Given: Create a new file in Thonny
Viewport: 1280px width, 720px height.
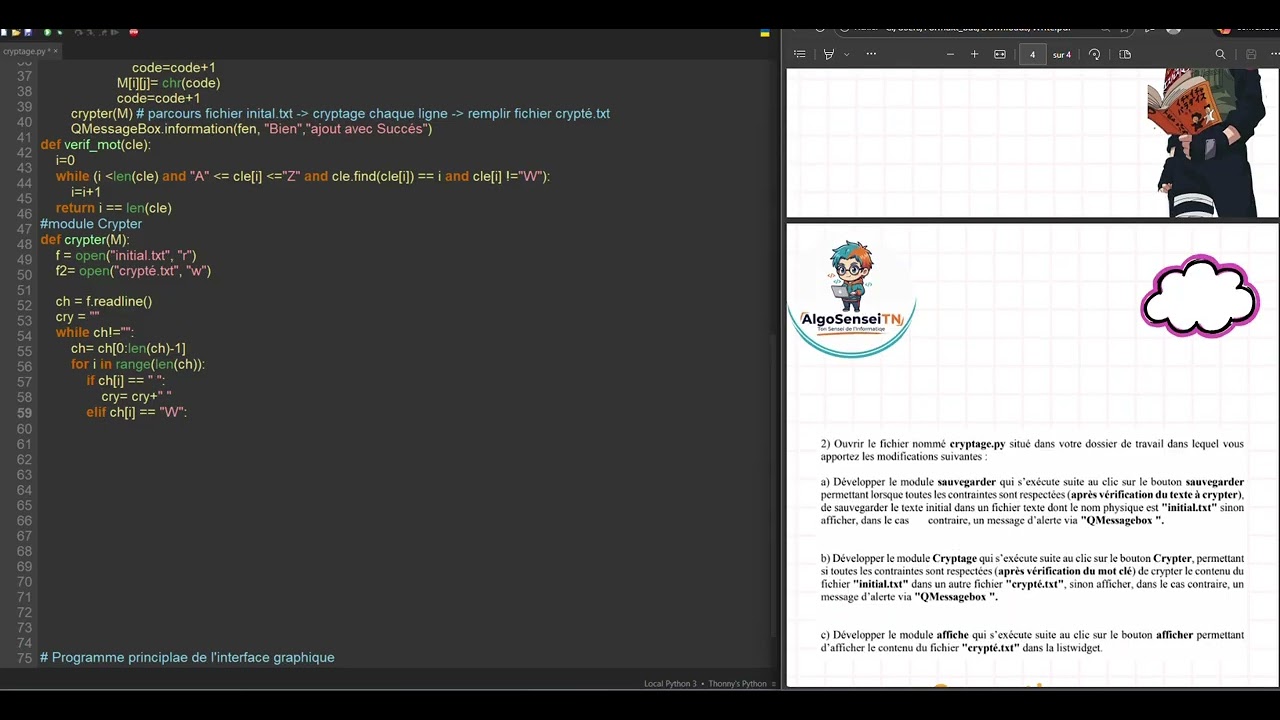Looking at the screenshot, I should pyautogui.click(x=4, y=33).
